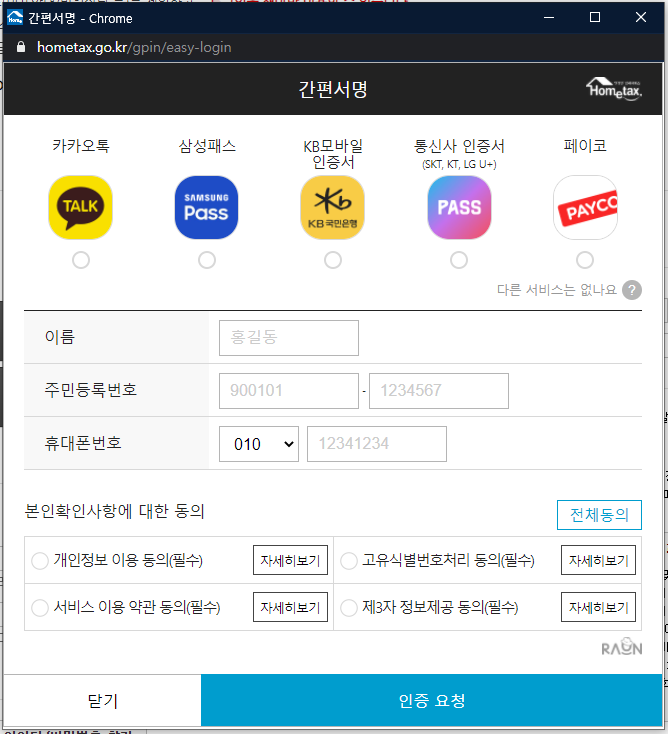Open the 010 phone prefix dropdown
Image resolution: width=668 pixels, height=734 pixels.
pyautogui.click(x=259, y=444)
